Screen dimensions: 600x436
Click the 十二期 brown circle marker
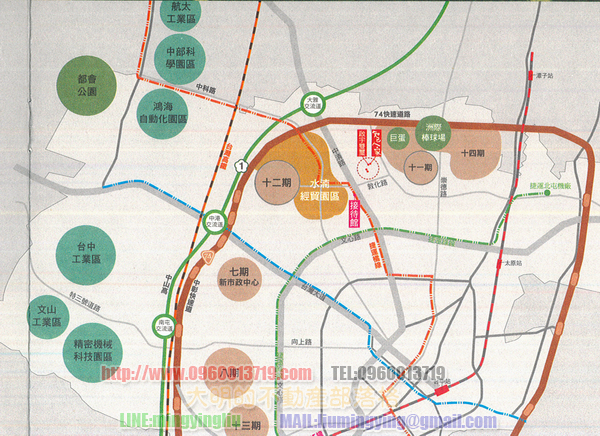click(275, 185)
